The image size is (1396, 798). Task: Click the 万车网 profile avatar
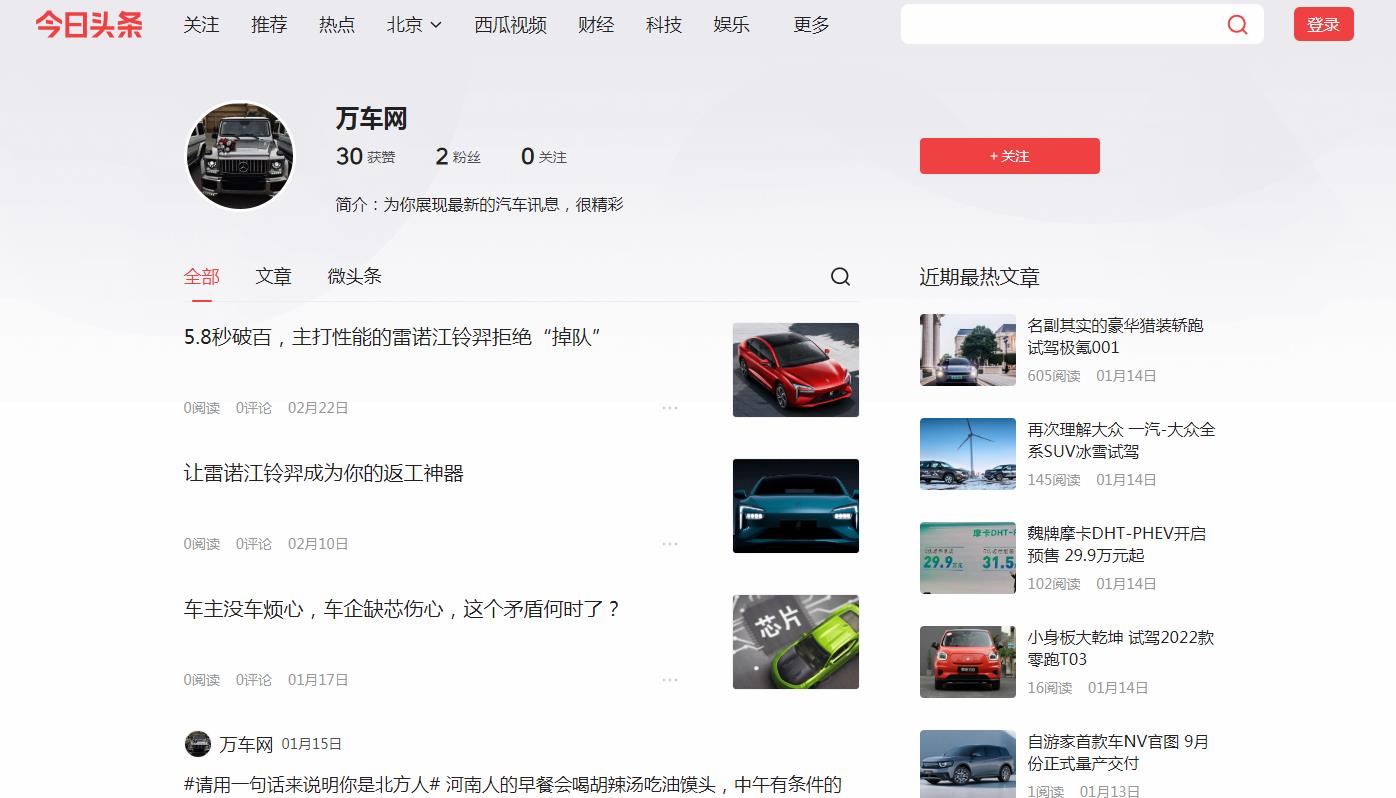point(240,156)
